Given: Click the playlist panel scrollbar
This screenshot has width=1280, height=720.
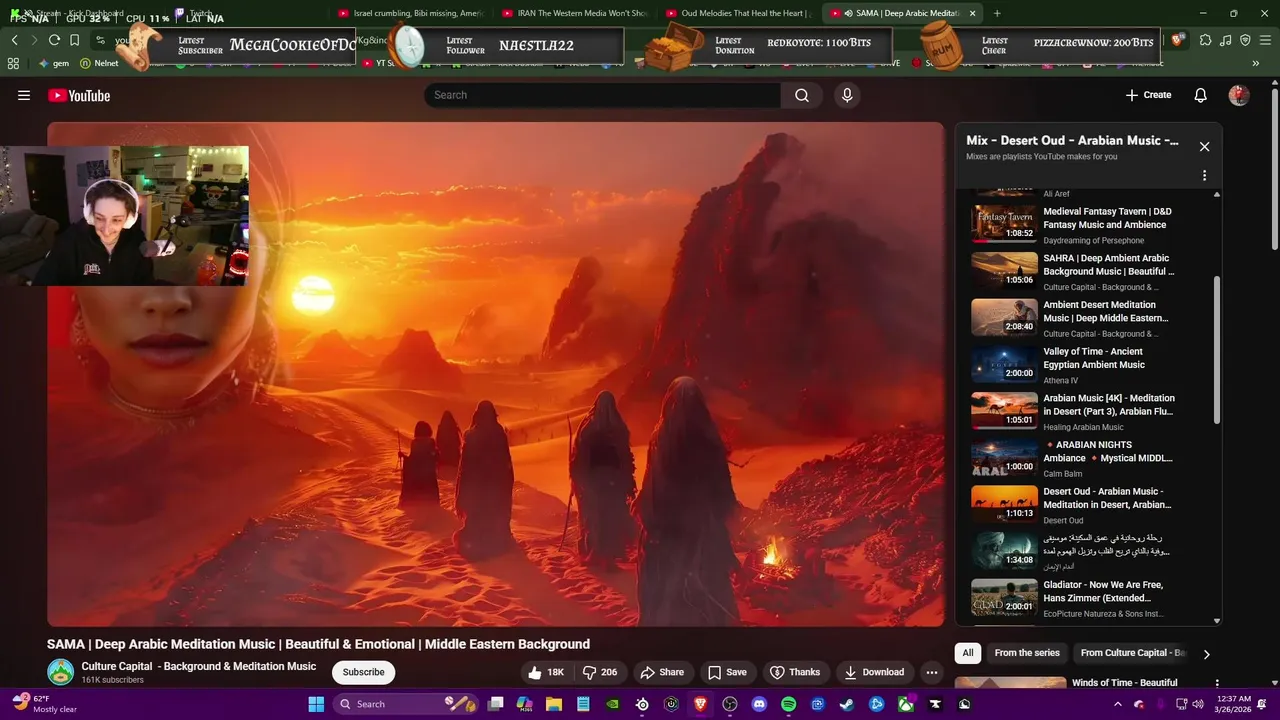Looking at the screenshot, I should (x=1217, y=350).
